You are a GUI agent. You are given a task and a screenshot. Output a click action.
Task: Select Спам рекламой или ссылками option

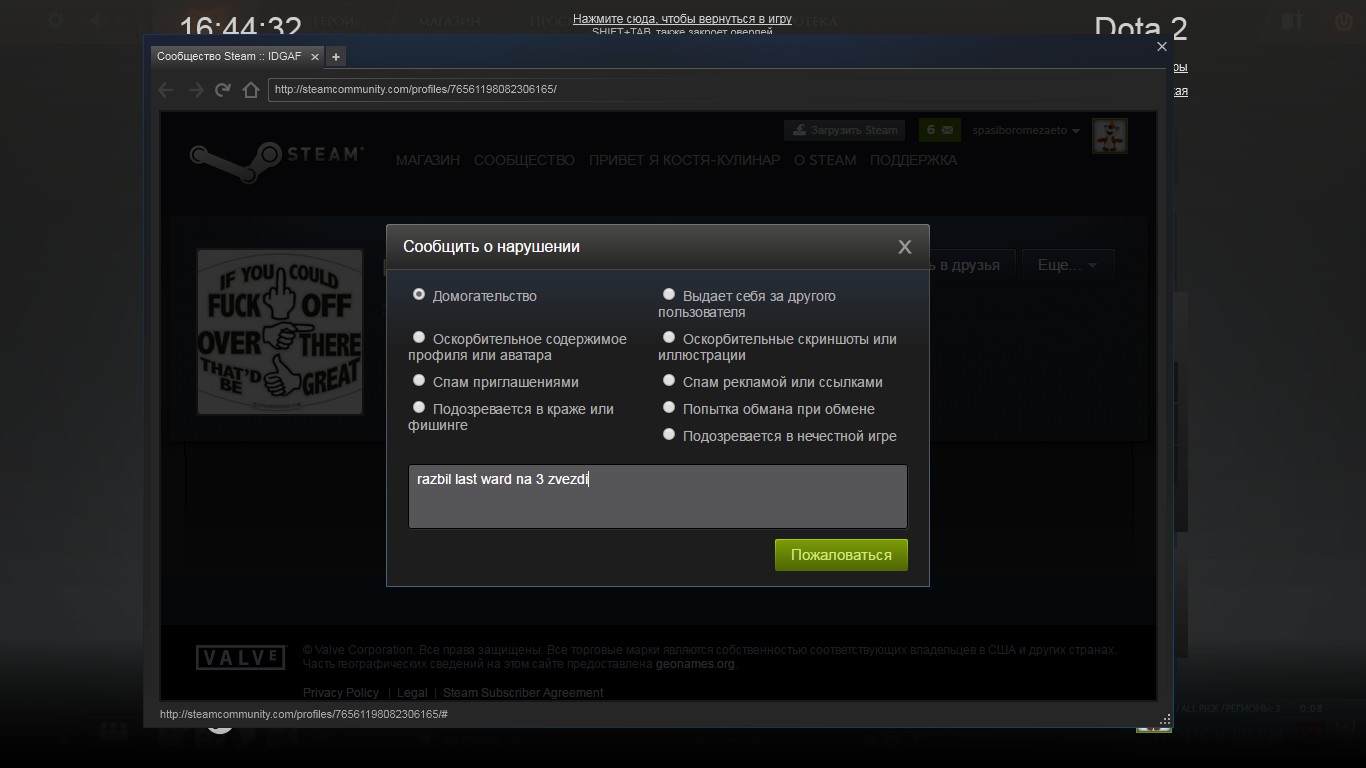click(x=669, y=381)
